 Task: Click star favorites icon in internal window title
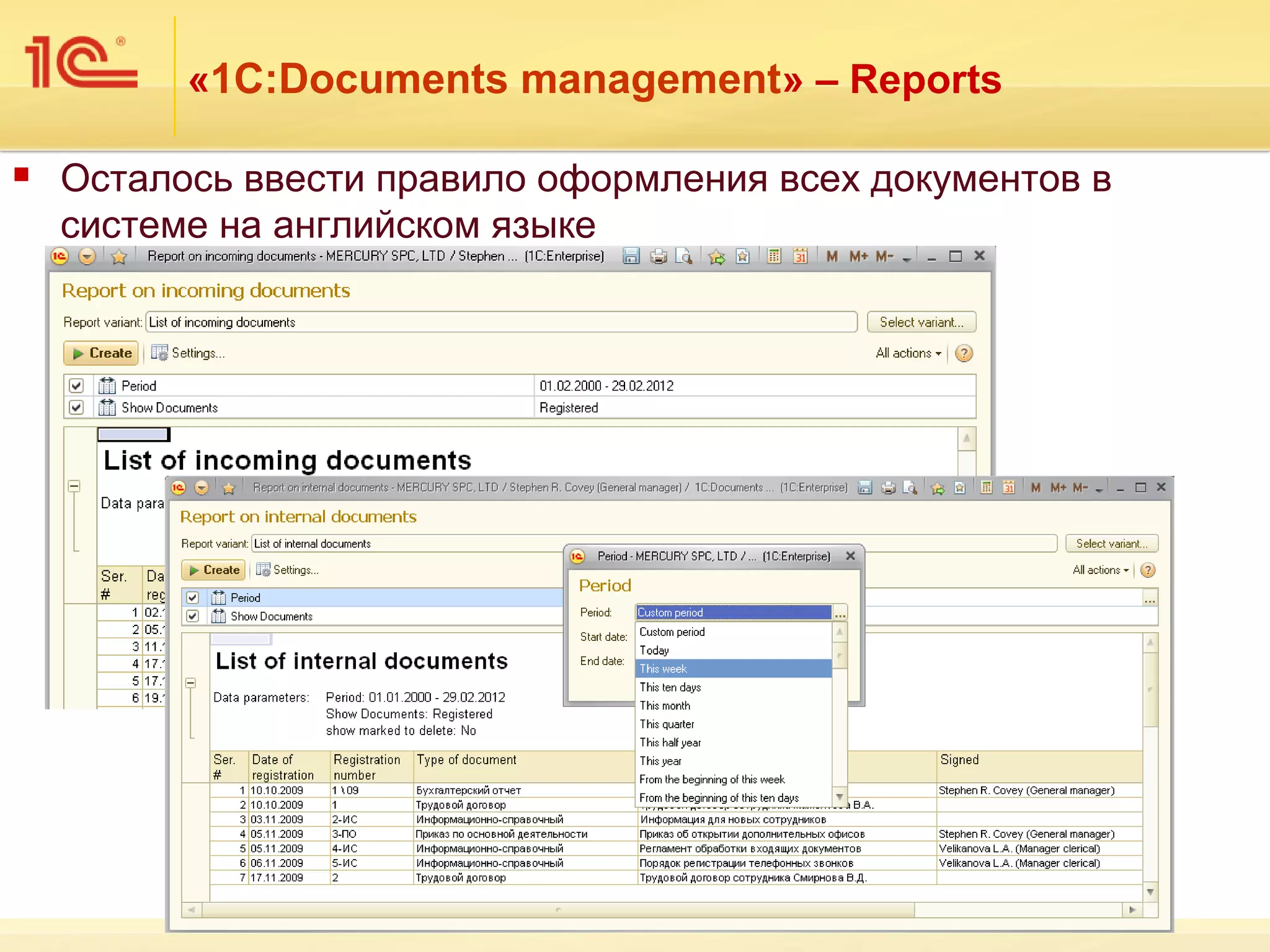click(x=229, y=488)
